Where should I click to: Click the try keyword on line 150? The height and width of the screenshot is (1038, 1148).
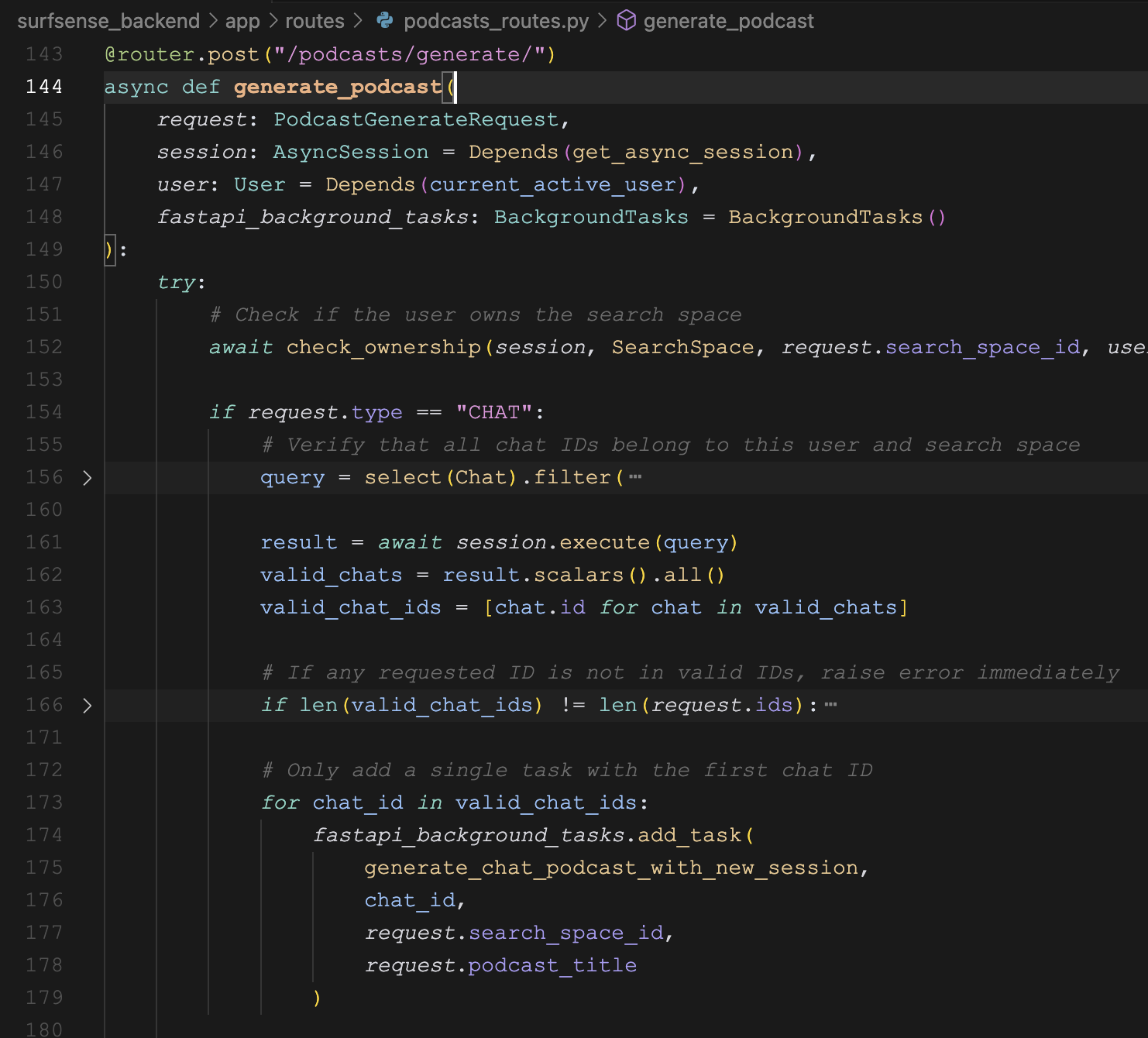tap(177, 282)
